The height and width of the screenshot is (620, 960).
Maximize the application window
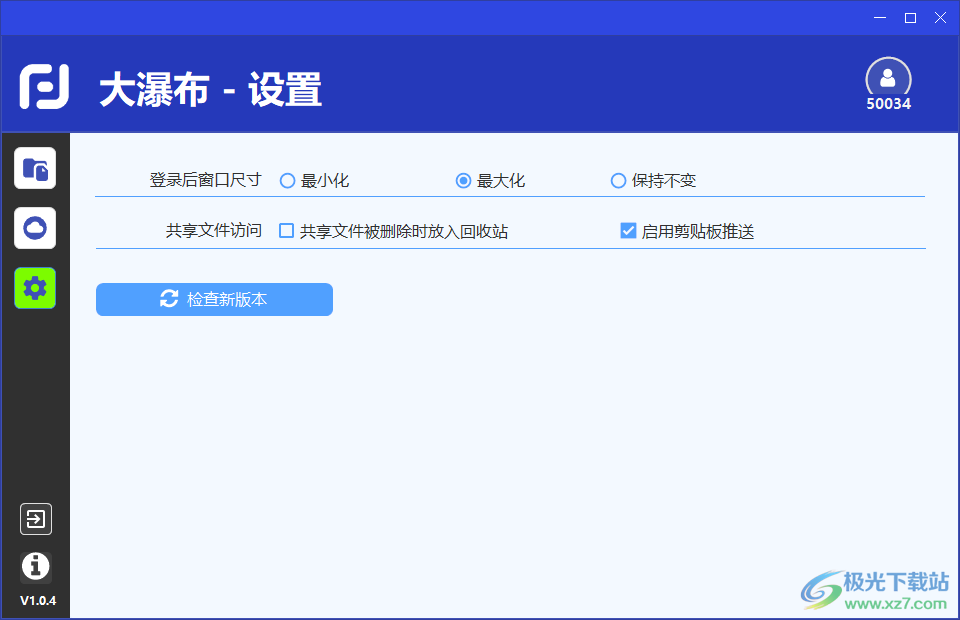tap(910, 17)
